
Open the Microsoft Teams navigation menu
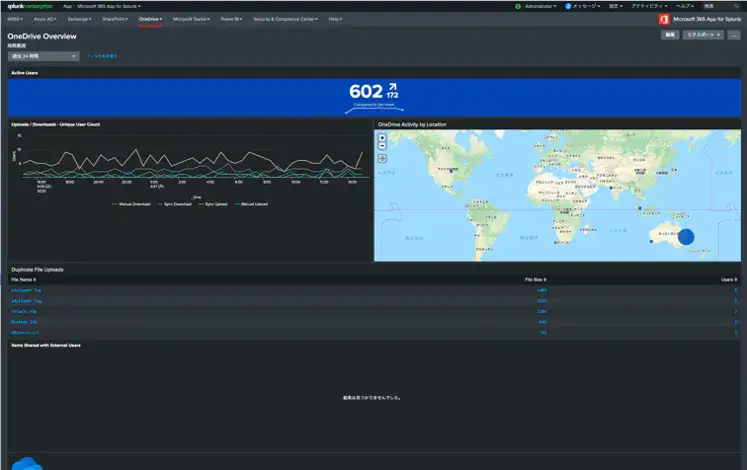(191, 19)
